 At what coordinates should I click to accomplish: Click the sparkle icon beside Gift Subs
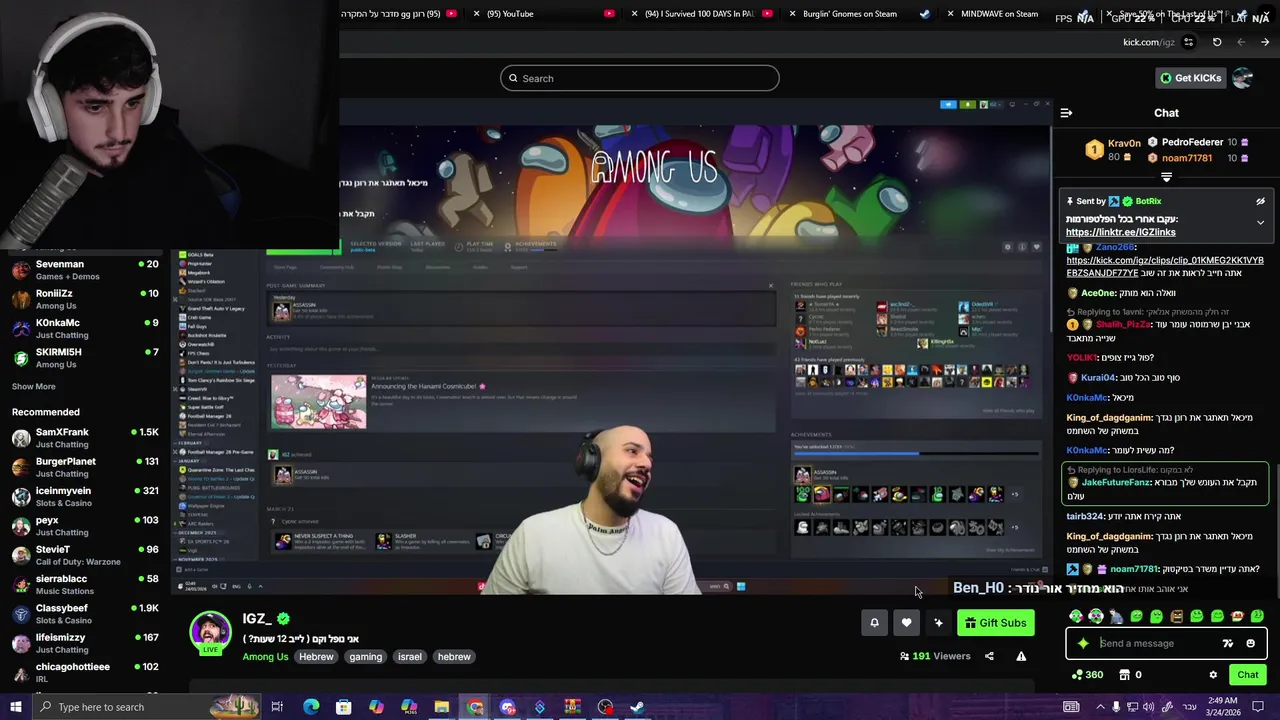pos(938,623)
